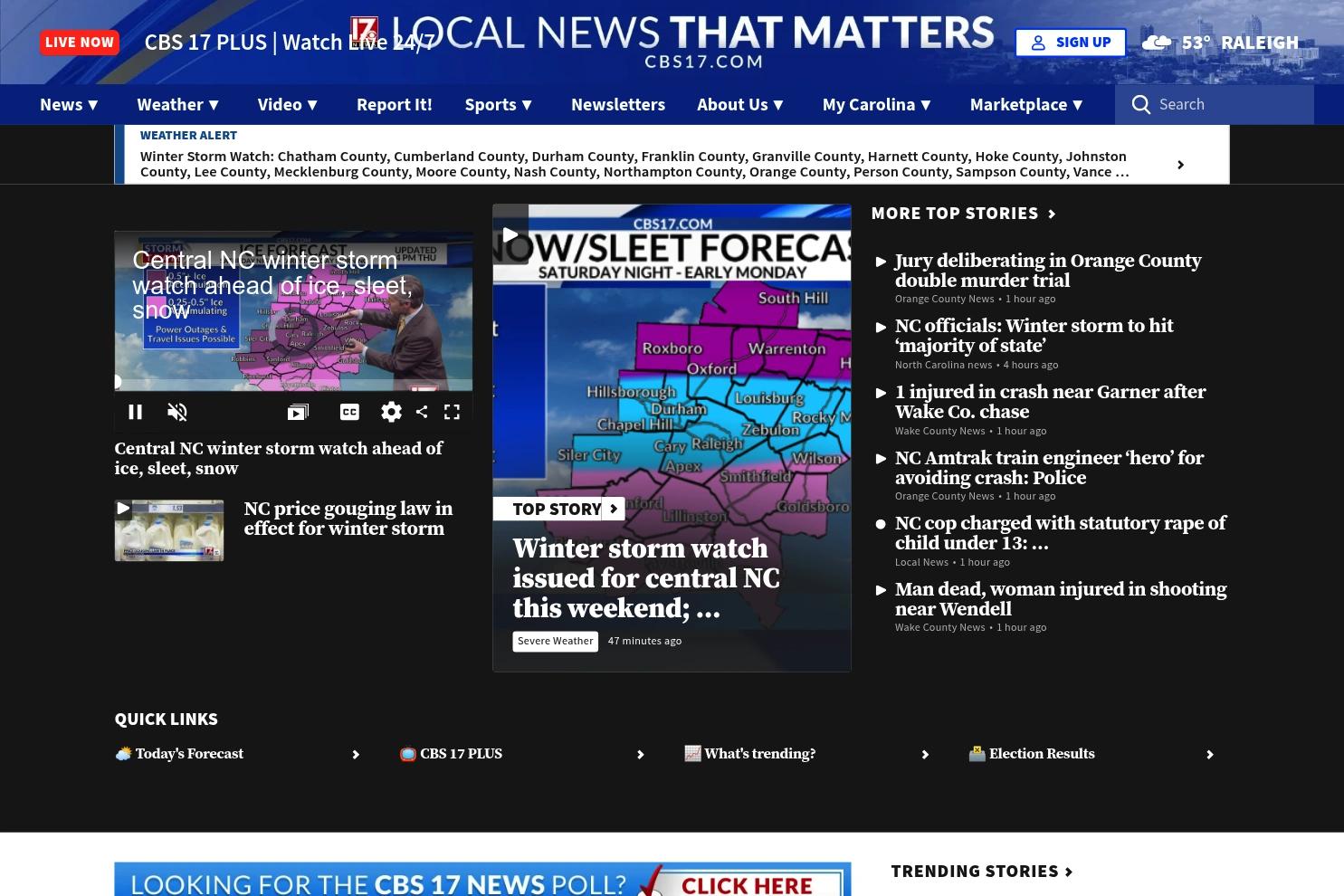Expand the My Carolina menu
Viewport: 1344px width, 896px height.
[878, 104]
